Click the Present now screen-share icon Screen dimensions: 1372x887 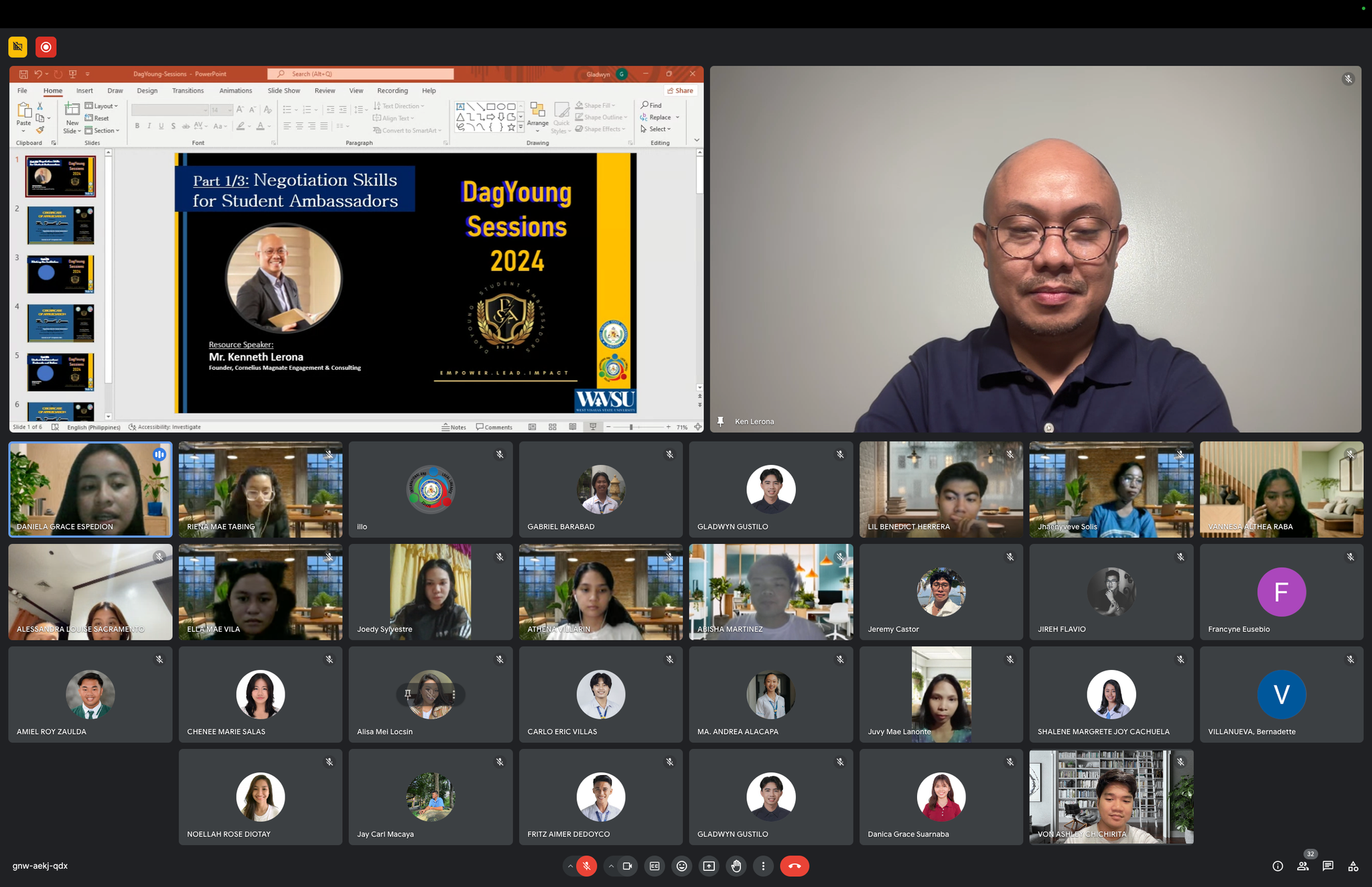[x=709, y=866]
